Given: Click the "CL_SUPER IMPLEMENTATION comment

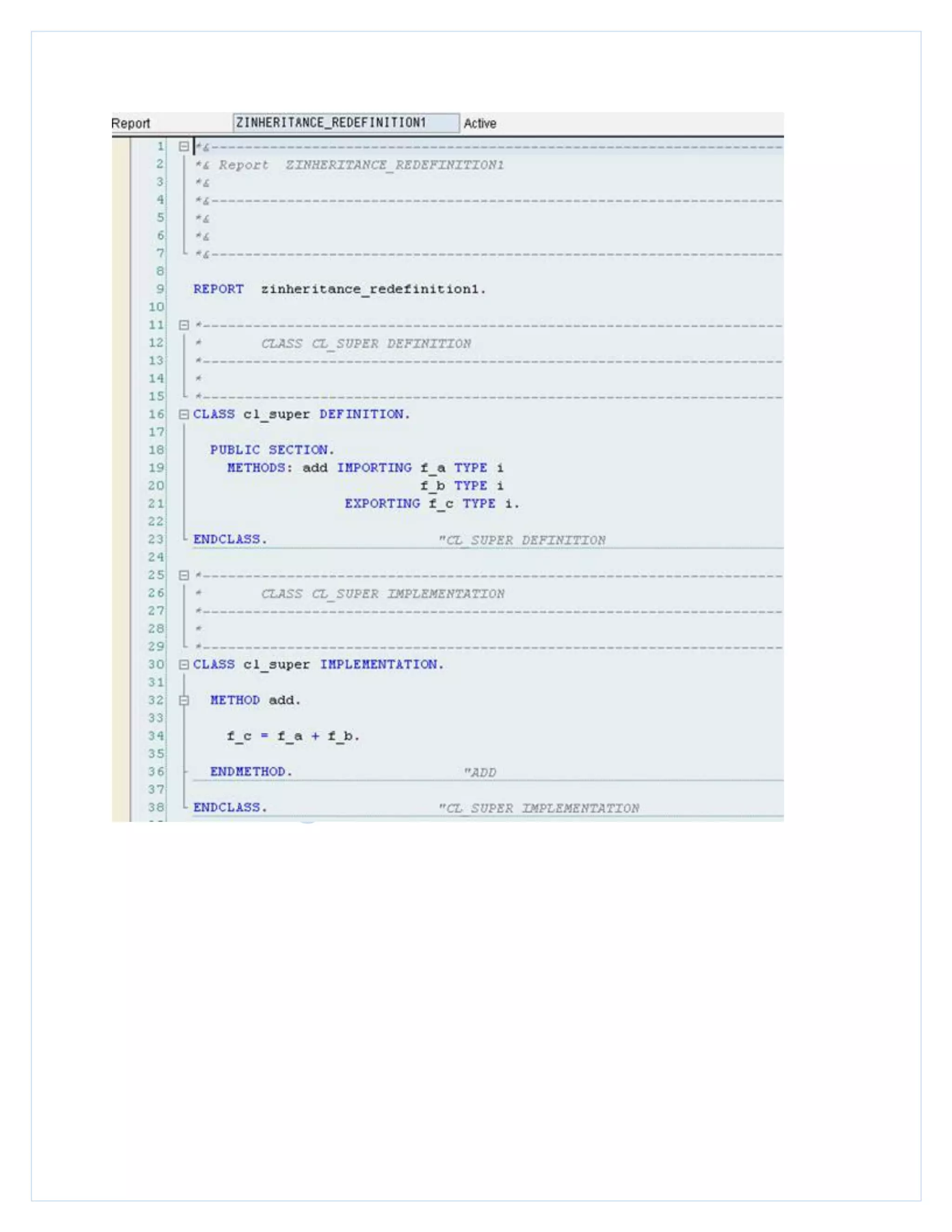Looking at the screenshot, I should click(539, 808).
